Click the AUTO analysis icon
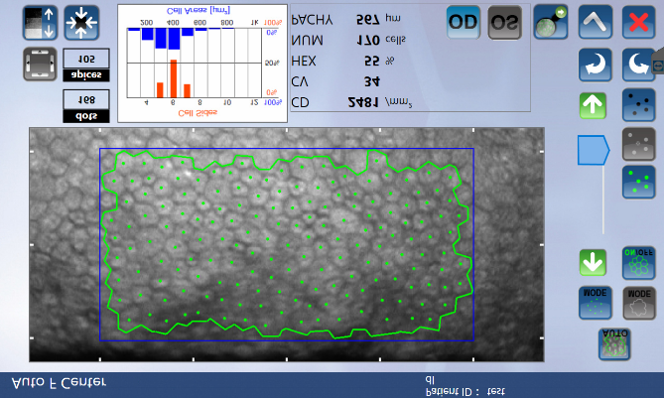 click(615, 343)
